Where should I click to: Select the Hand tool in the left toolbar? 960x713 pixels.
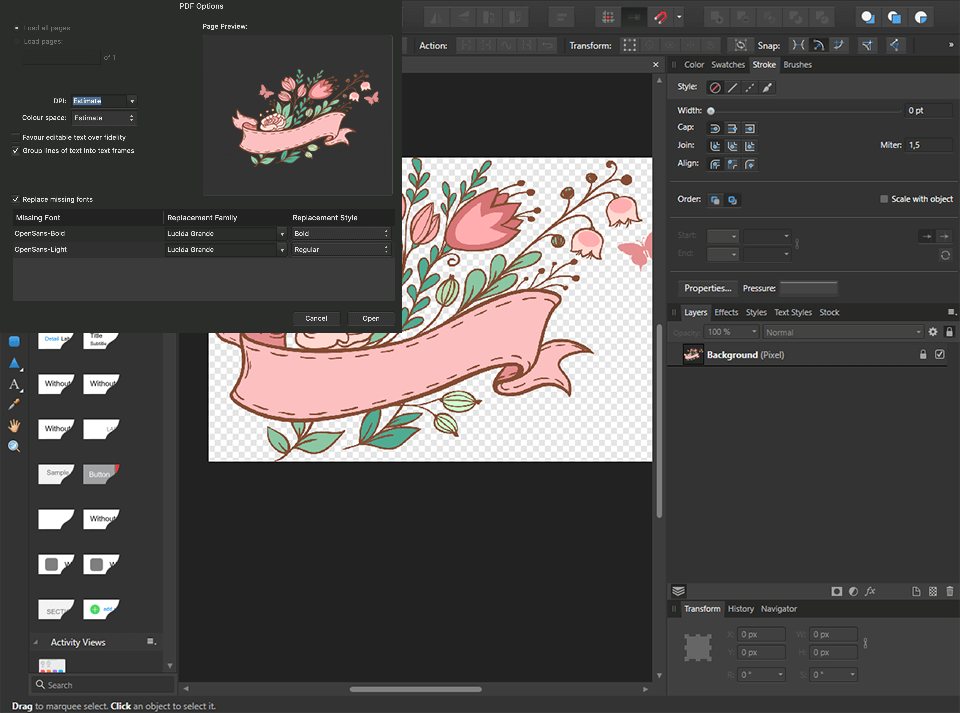(x=12, y=425)
